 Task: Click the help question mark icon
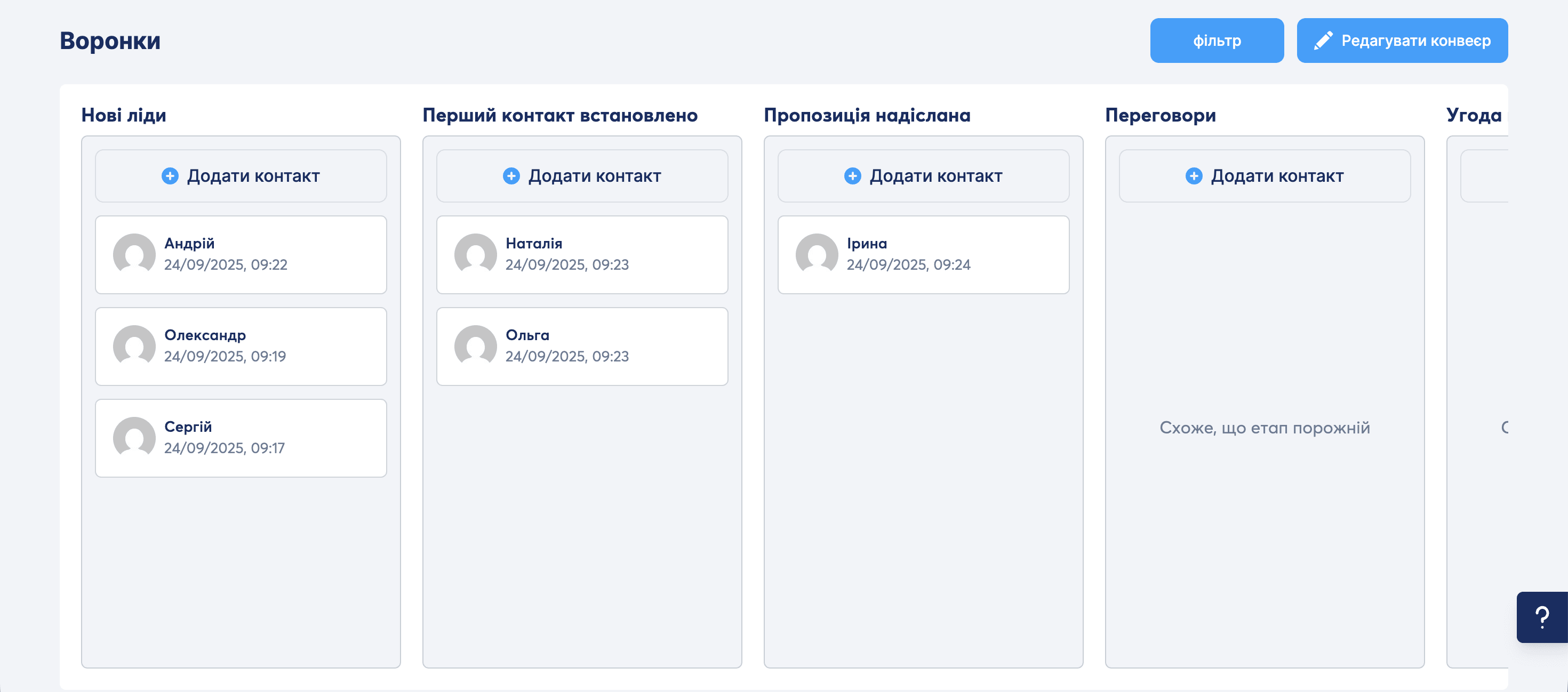[x=1541, y=617]
